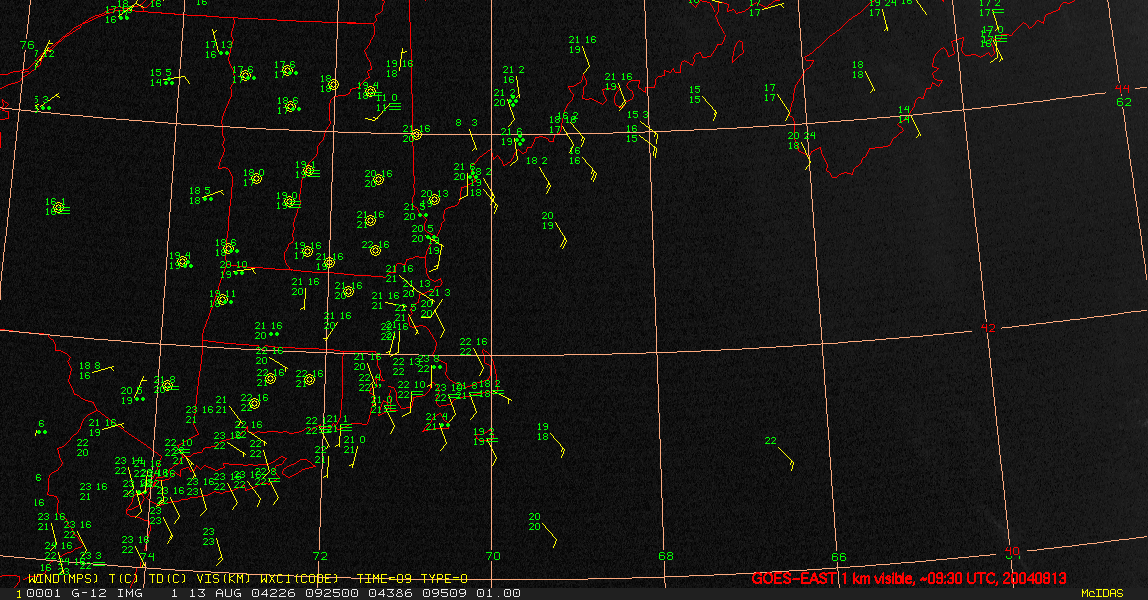Click the 01.00 value in the status line
This screenshot has height=600, width=1148.
[499, 593]
